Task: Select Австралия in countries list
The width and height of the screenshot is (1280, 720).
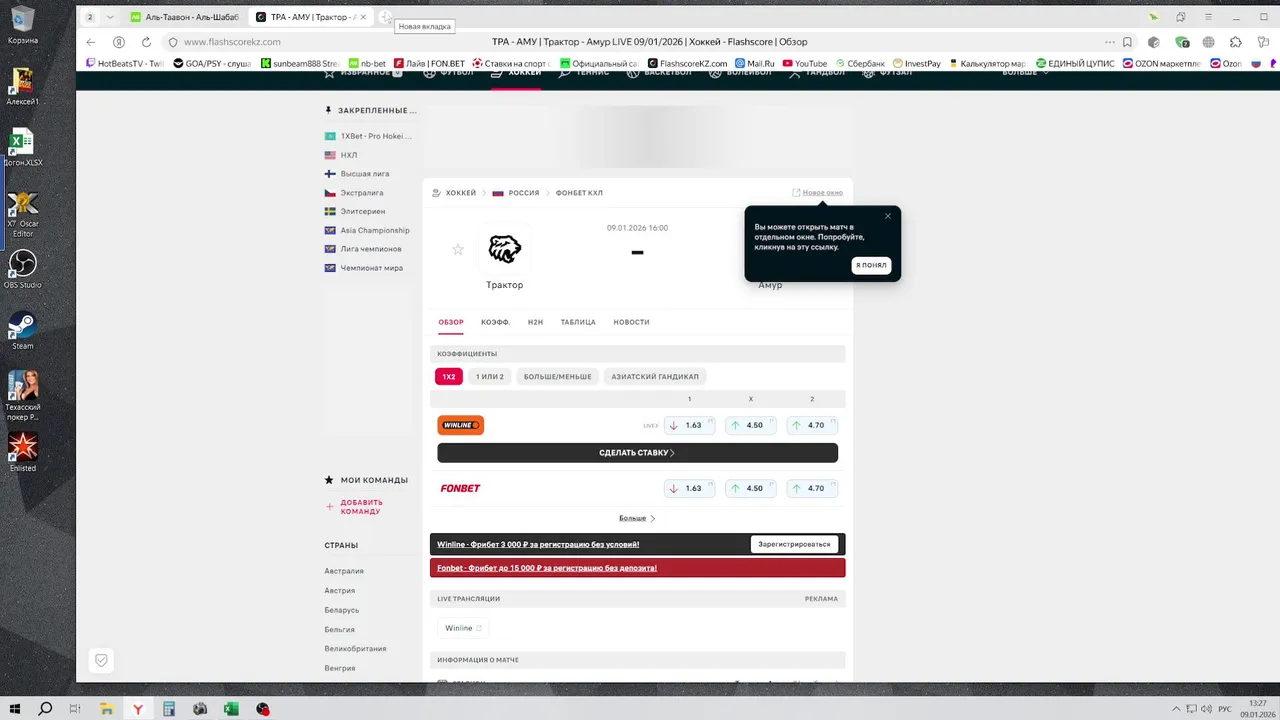Action: [x=344, y=571]
